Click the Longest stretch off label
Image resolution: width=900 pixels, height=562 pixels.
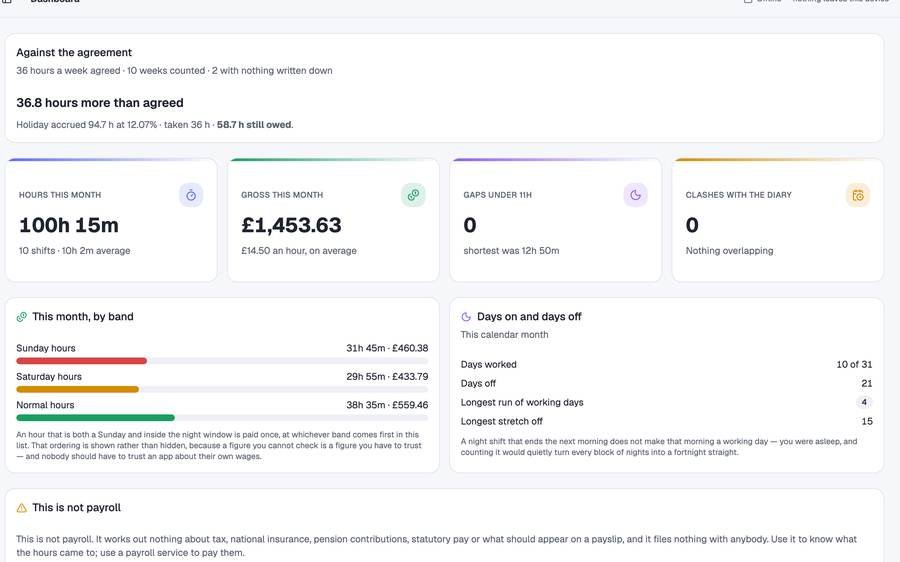(x=501, y=421)
